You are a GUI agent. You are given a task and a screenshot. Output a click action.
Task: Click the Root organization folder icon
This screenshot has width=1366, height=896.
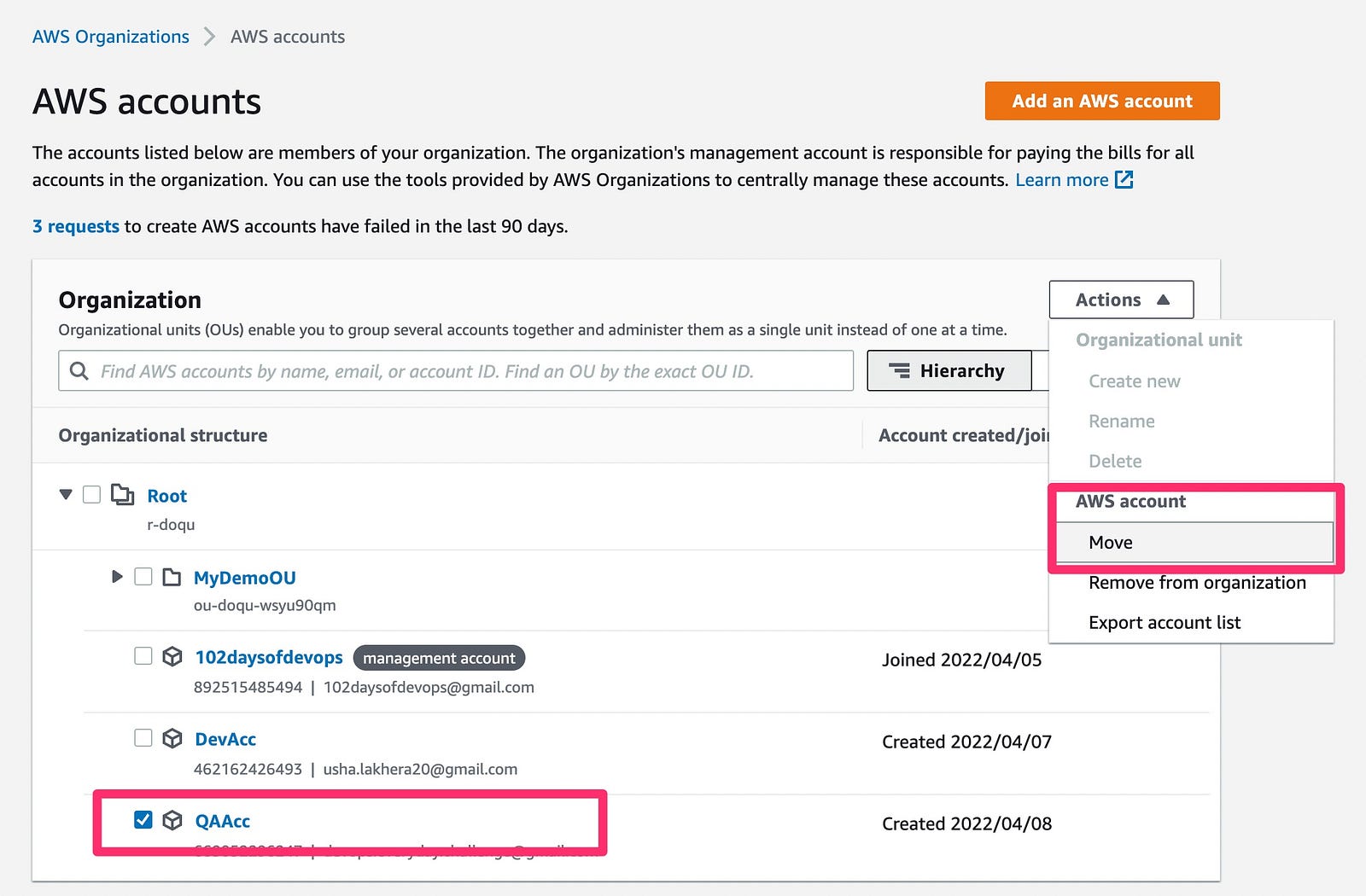coord(123,495)
